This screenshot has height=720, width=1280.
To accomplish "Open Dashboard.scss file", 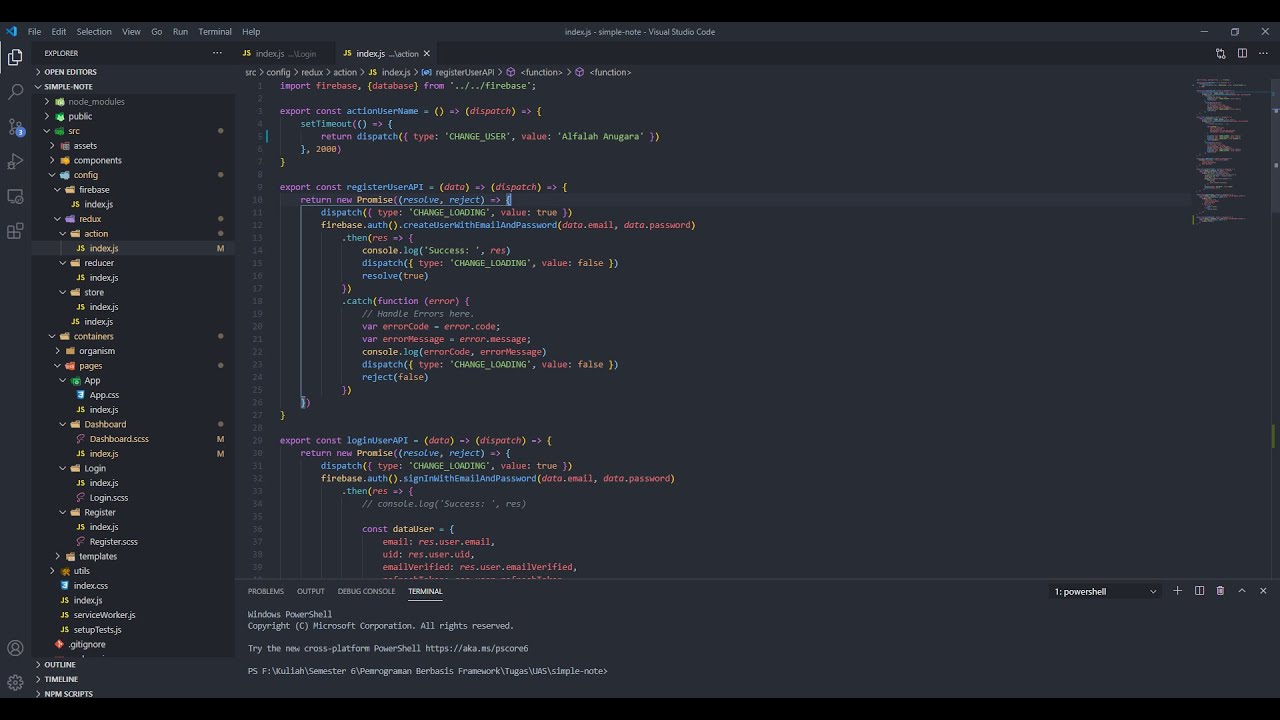I will click(x=119, y=439).
